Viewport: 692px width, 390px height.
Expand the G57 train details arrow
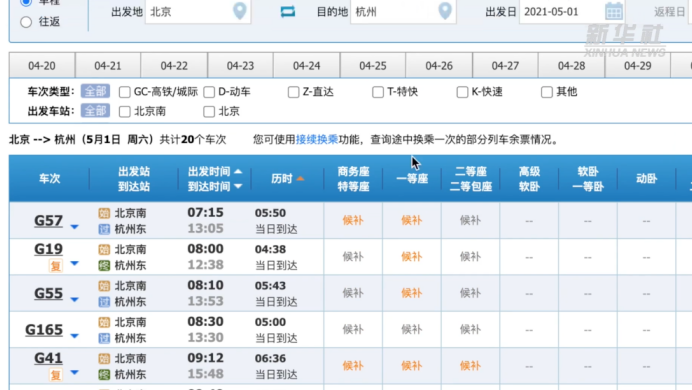[x=74, y=227]
